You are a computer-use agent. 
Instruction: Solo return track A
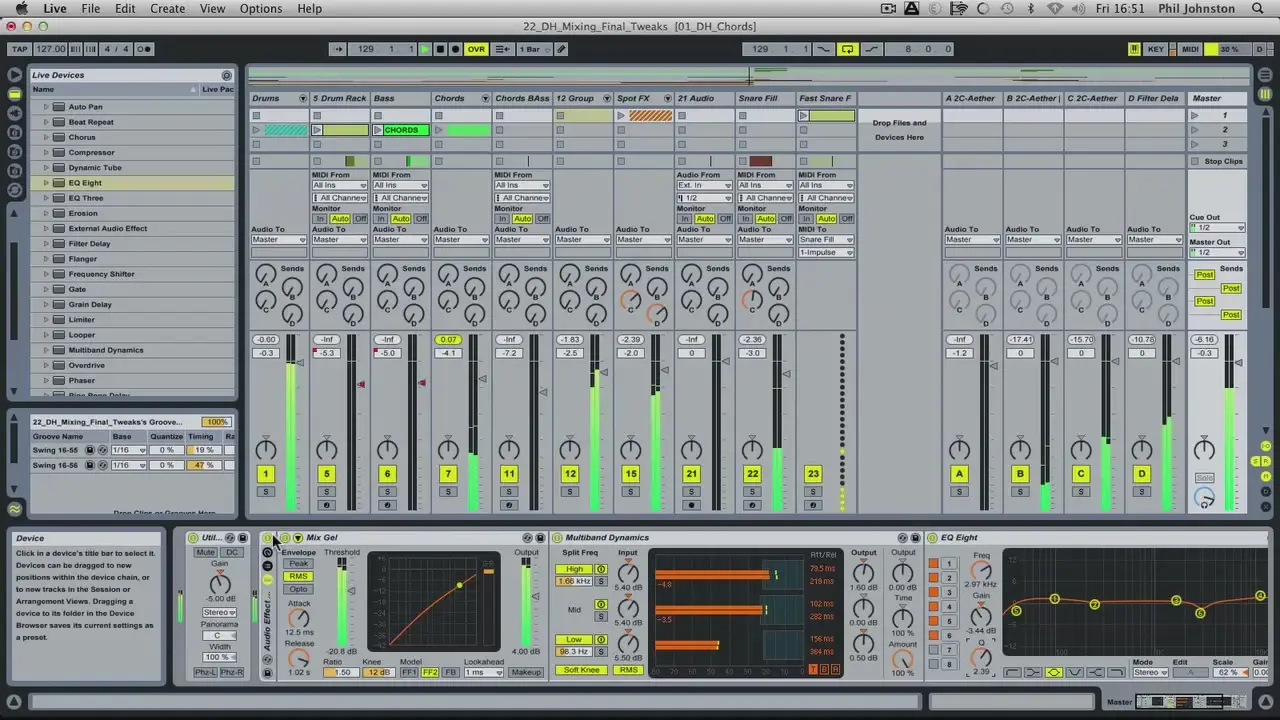coord(959,492)
